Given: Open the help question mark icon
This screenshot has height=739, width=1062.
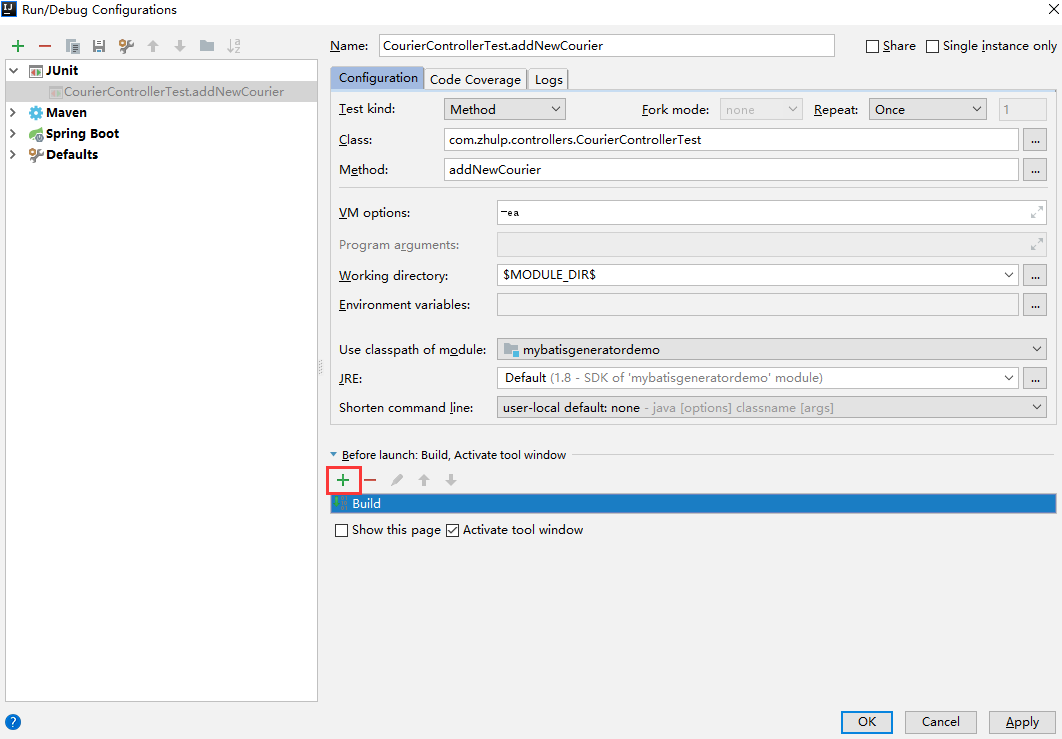Looking at the screenshot, I should point(13,722).
